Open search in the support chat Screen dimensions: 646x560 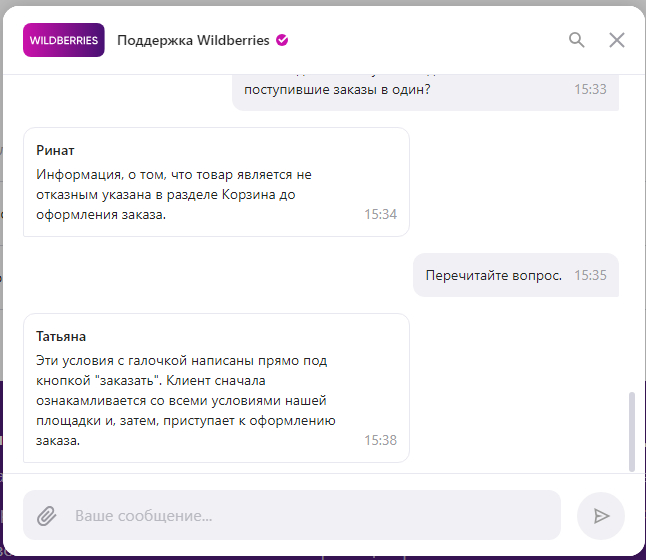click(576, 40)
